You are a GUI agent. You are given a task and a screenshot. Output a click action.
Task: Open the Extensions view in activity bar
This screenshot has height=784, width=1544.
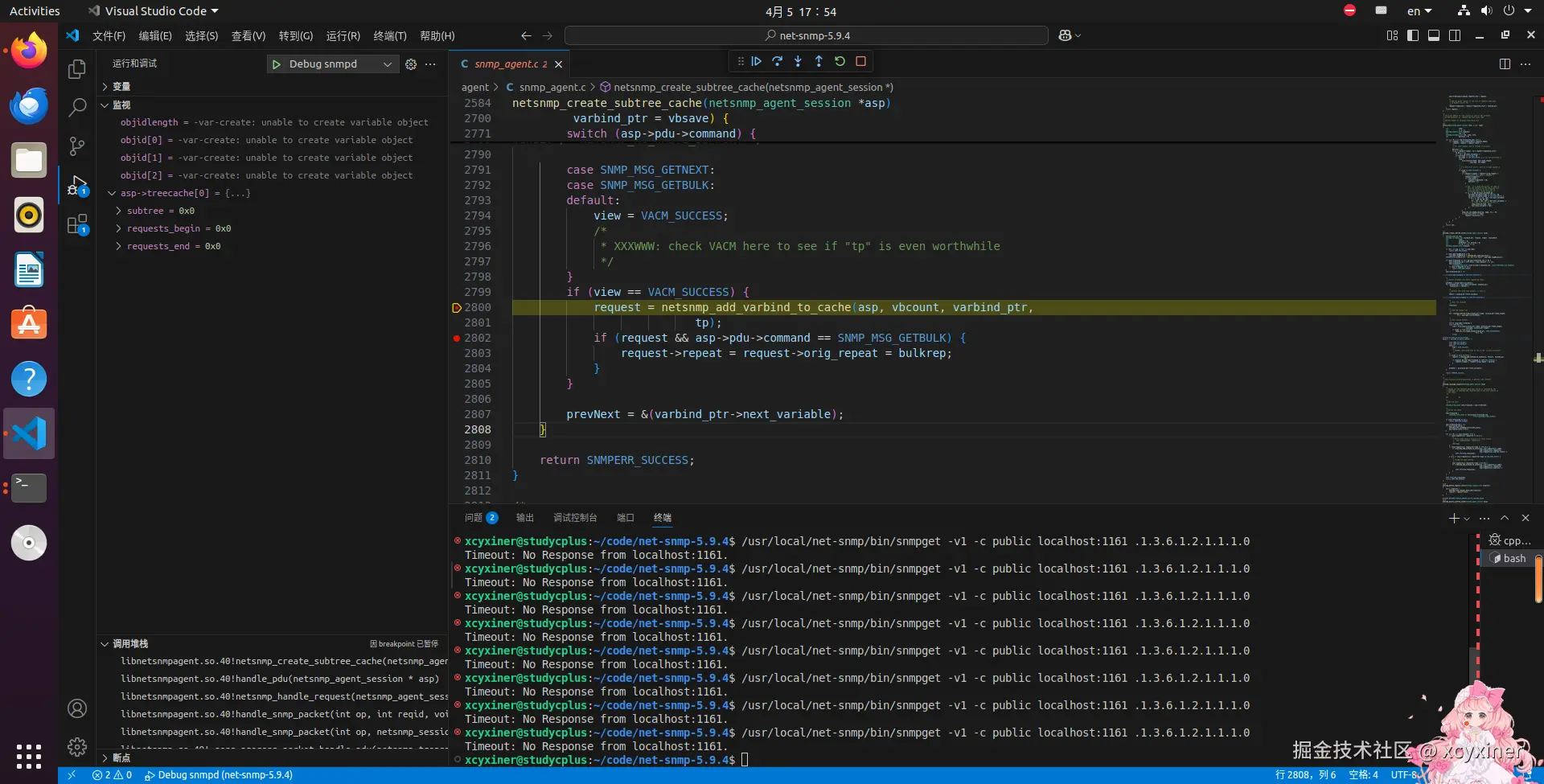[x=77, y=225]
